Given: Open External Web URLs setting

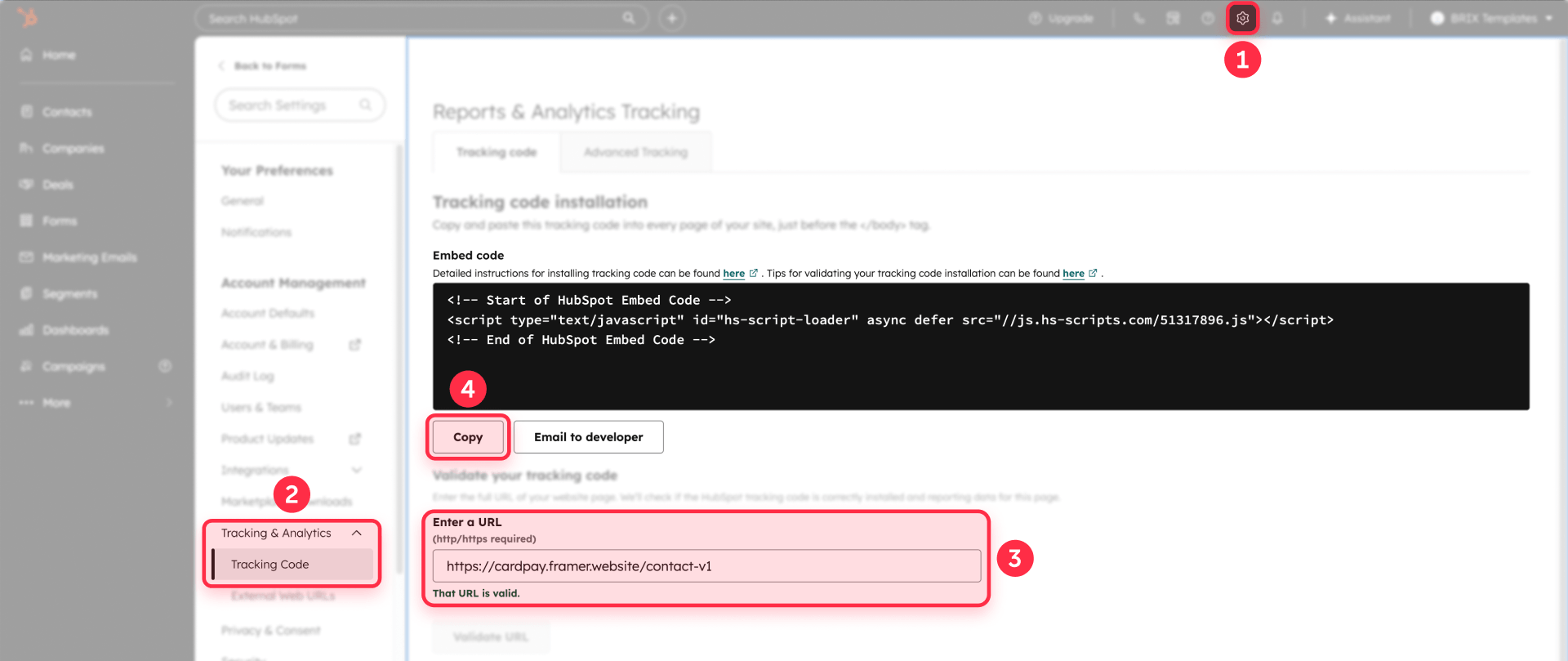Looking at the screenshot, I should coord(283,596).
